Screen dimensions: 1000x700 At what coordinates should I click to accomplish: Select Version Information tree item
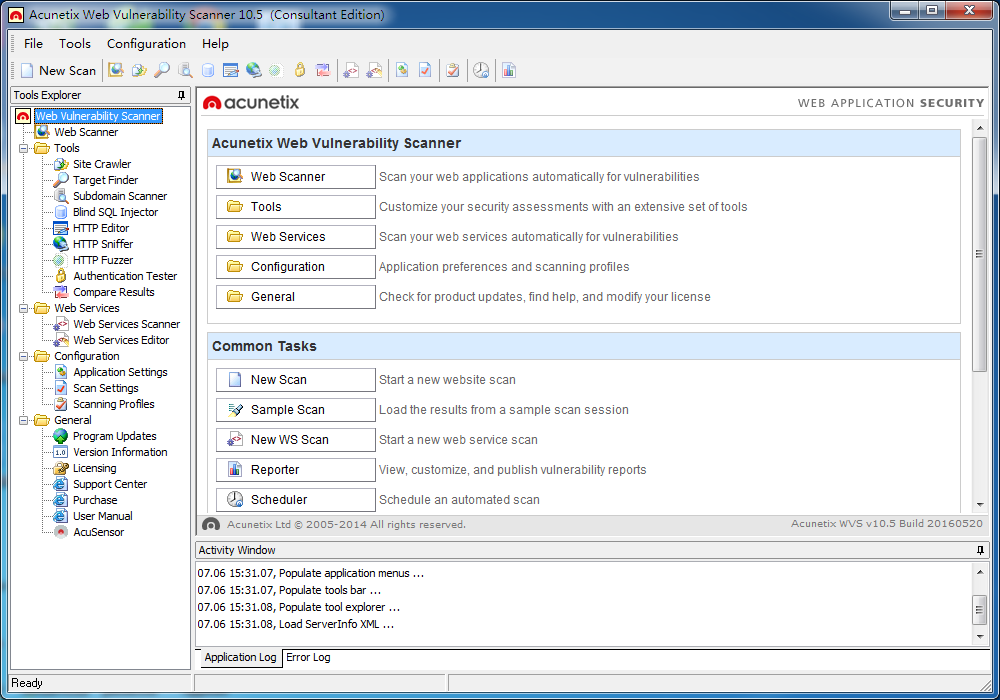(120, 452)
